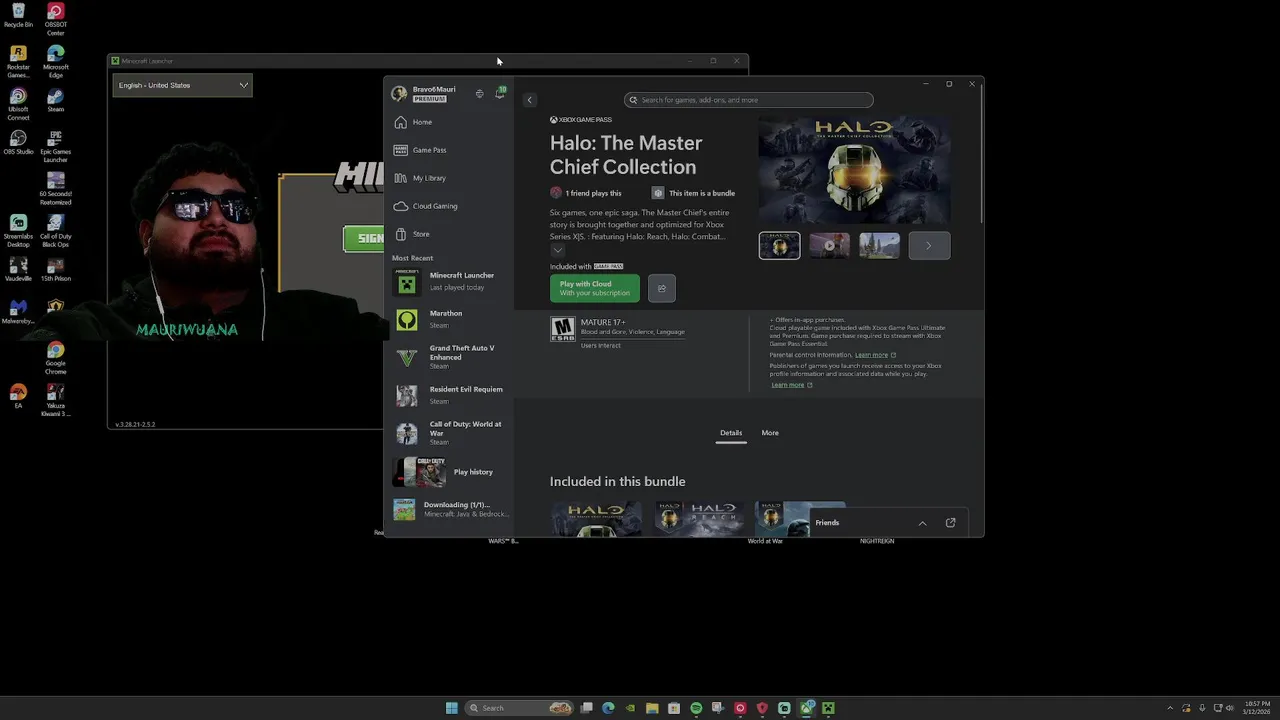Open Home in Xbox sidebar
1280x720 pixels.
coord(449,122)
